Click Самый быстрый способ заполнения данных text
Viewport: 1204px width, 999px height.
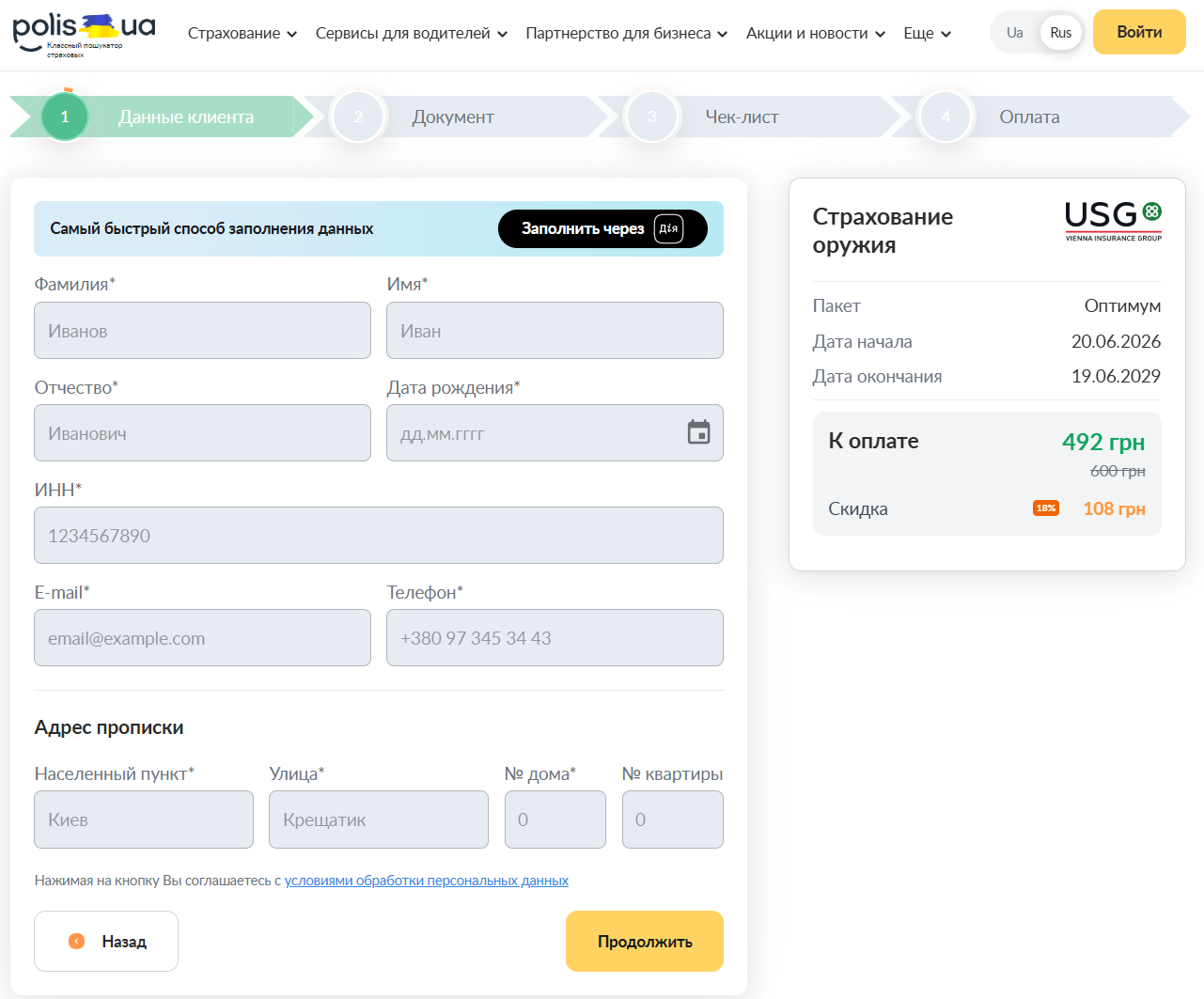211,228
